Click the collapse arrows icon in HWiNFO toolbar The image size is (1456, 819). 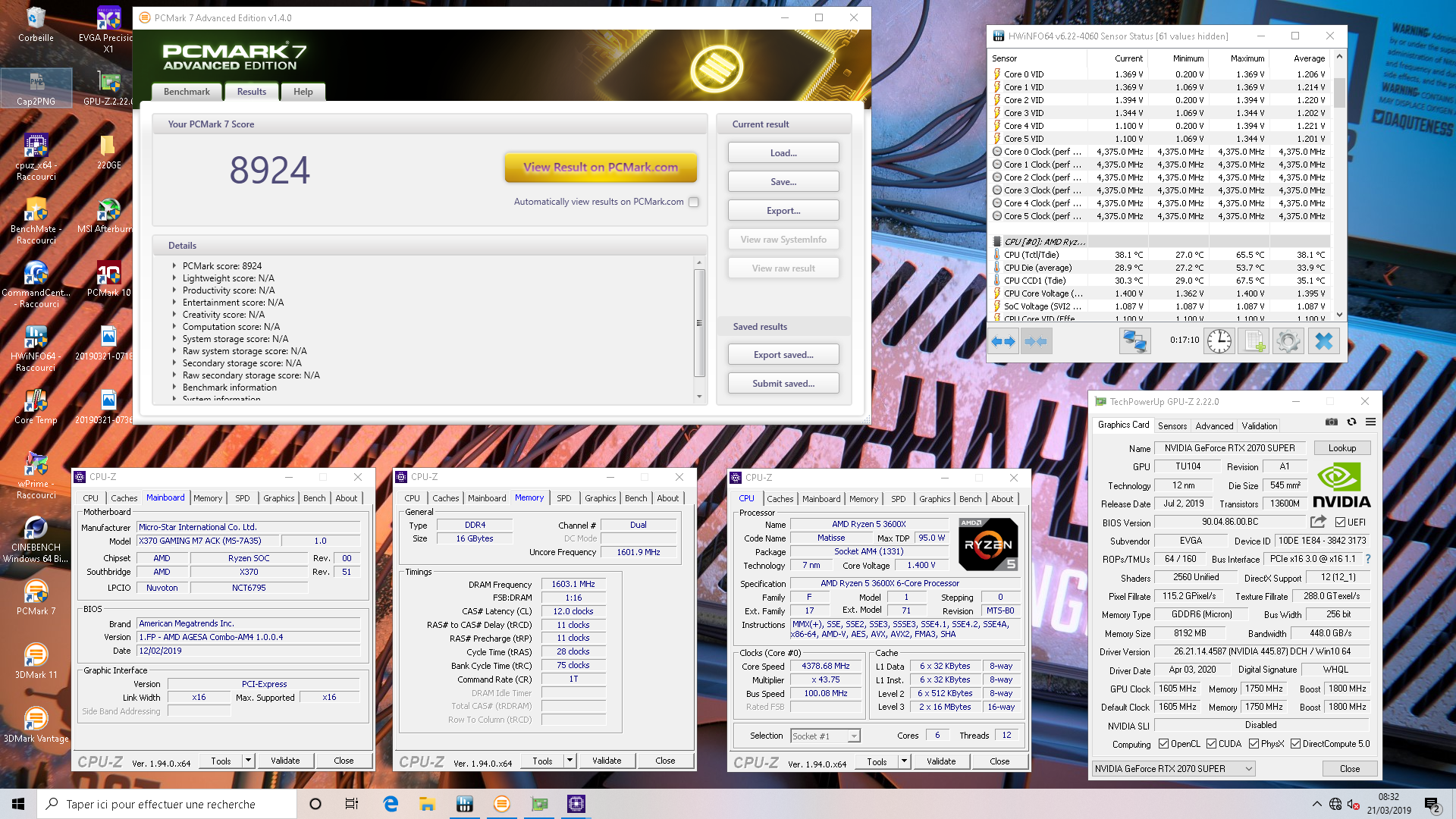pos(1036,341)
